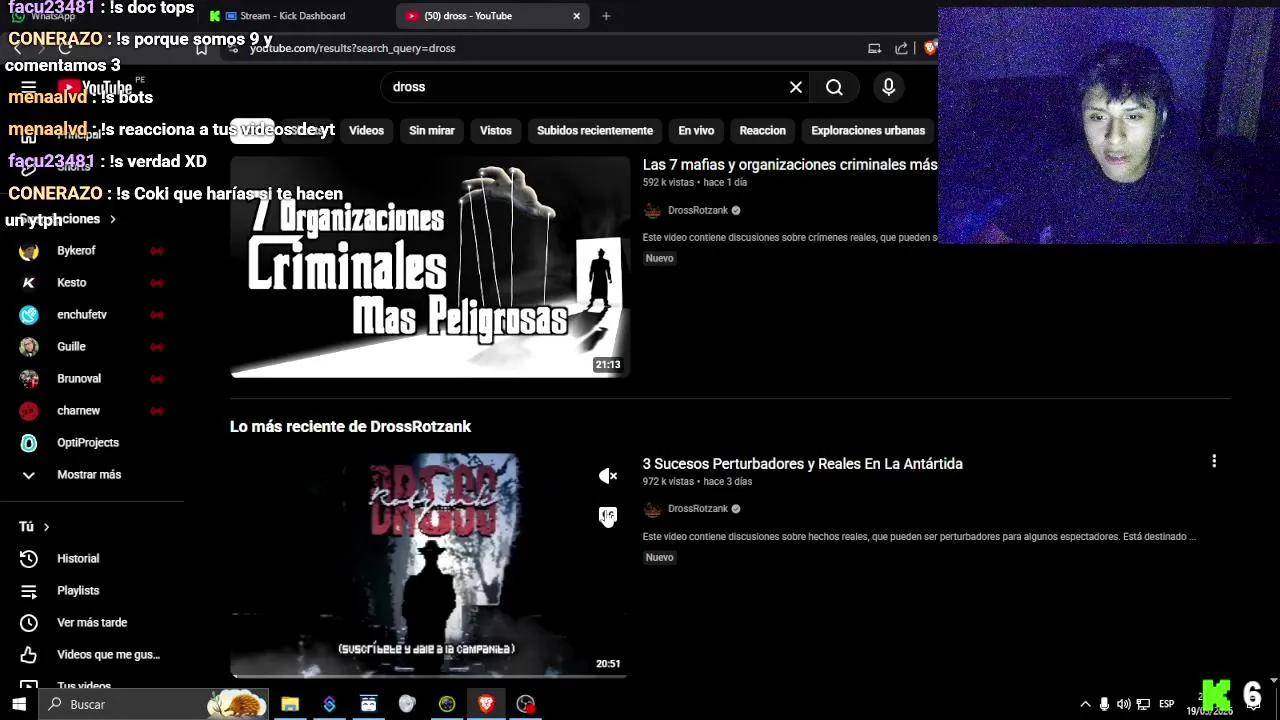Click the YouTube logo
This screenshot has width=1280, height=720.
point(95,87)
